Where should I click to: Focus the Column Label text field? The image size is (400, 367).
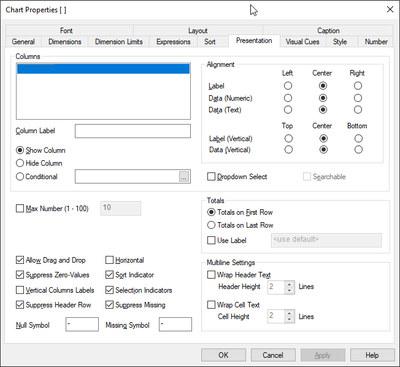[133, 131]
